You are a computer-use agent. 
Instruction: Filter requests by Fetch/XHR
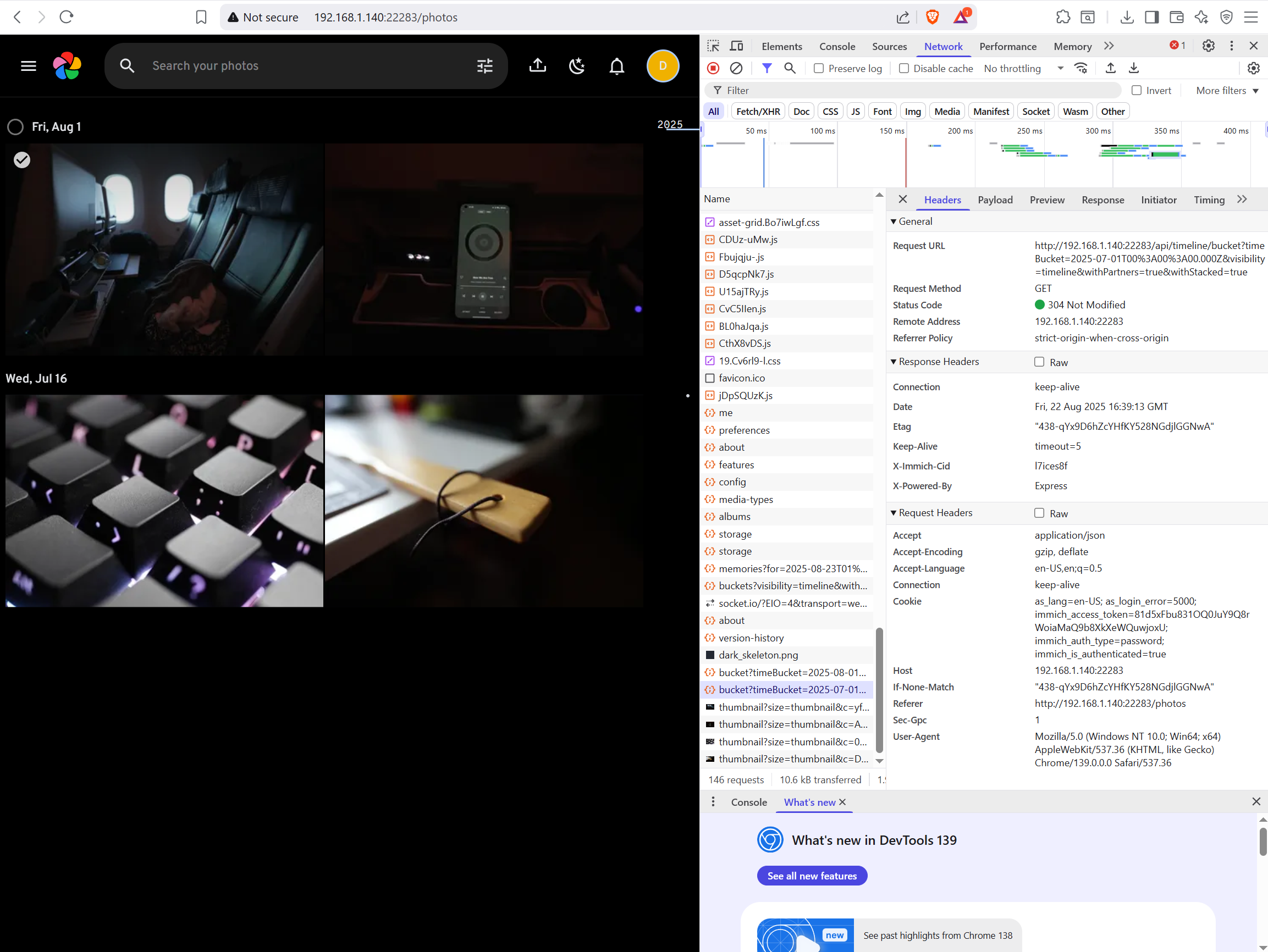[x=757, y=111]
